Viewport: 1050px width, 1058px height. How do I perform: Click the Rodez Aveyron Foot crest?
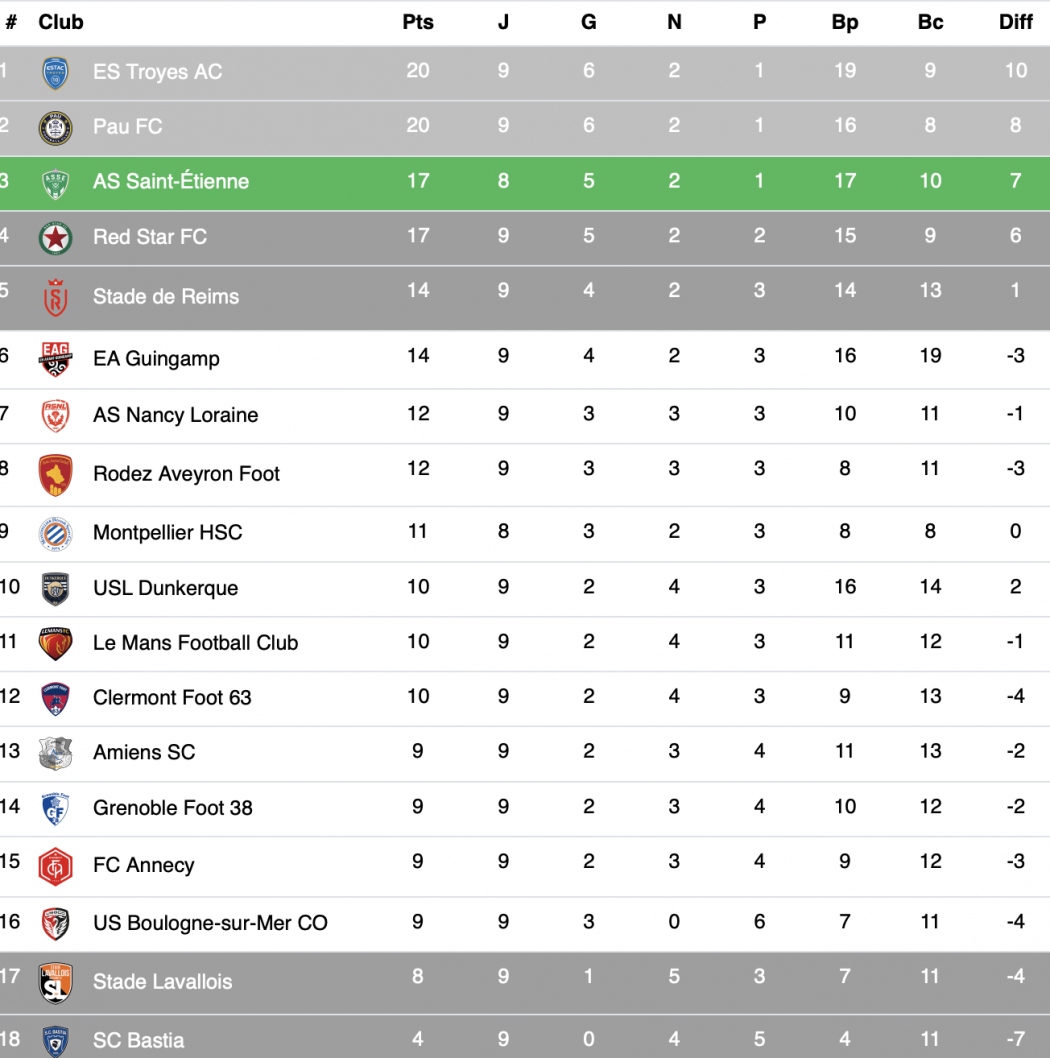point(55,474)
